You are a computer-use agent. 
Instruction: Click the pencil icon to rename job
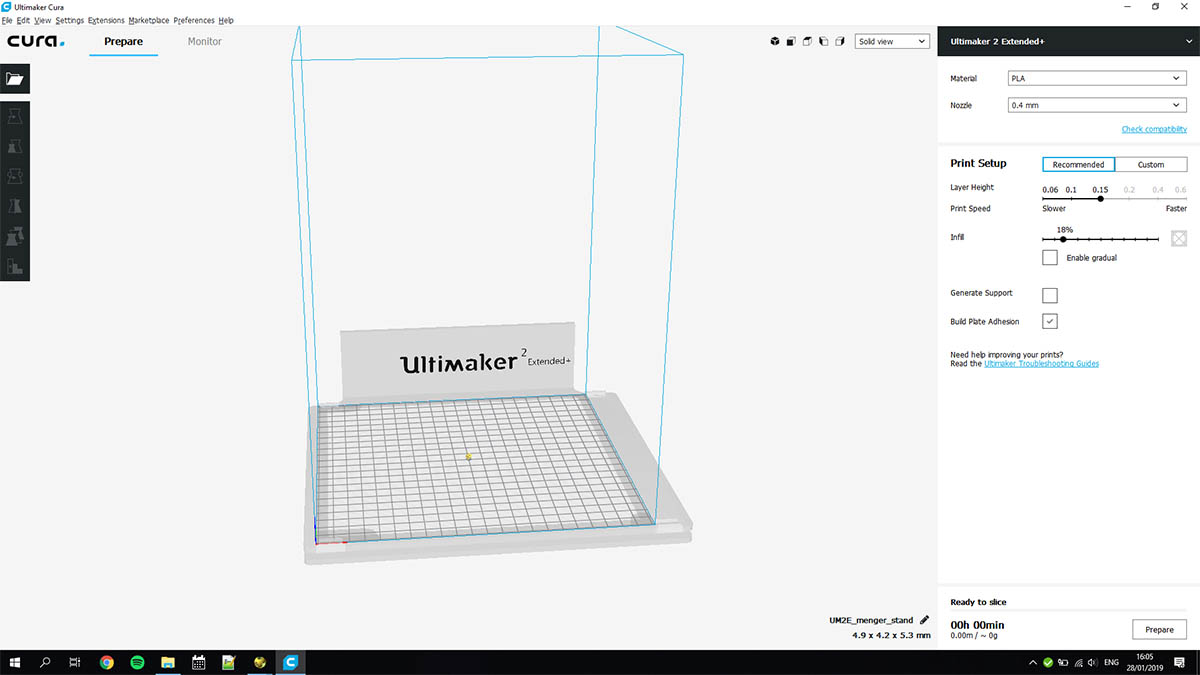[x=924, y=620]
